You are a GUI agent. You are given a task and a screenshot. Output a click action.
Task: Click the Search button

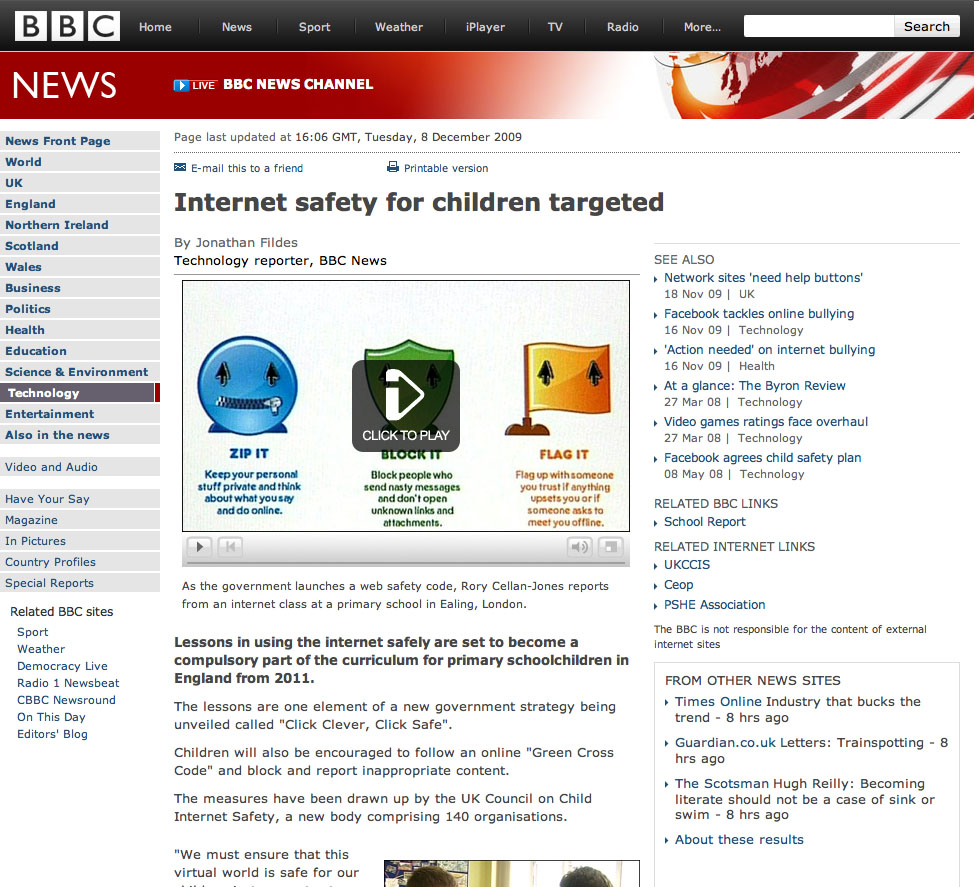pos(925,26)
